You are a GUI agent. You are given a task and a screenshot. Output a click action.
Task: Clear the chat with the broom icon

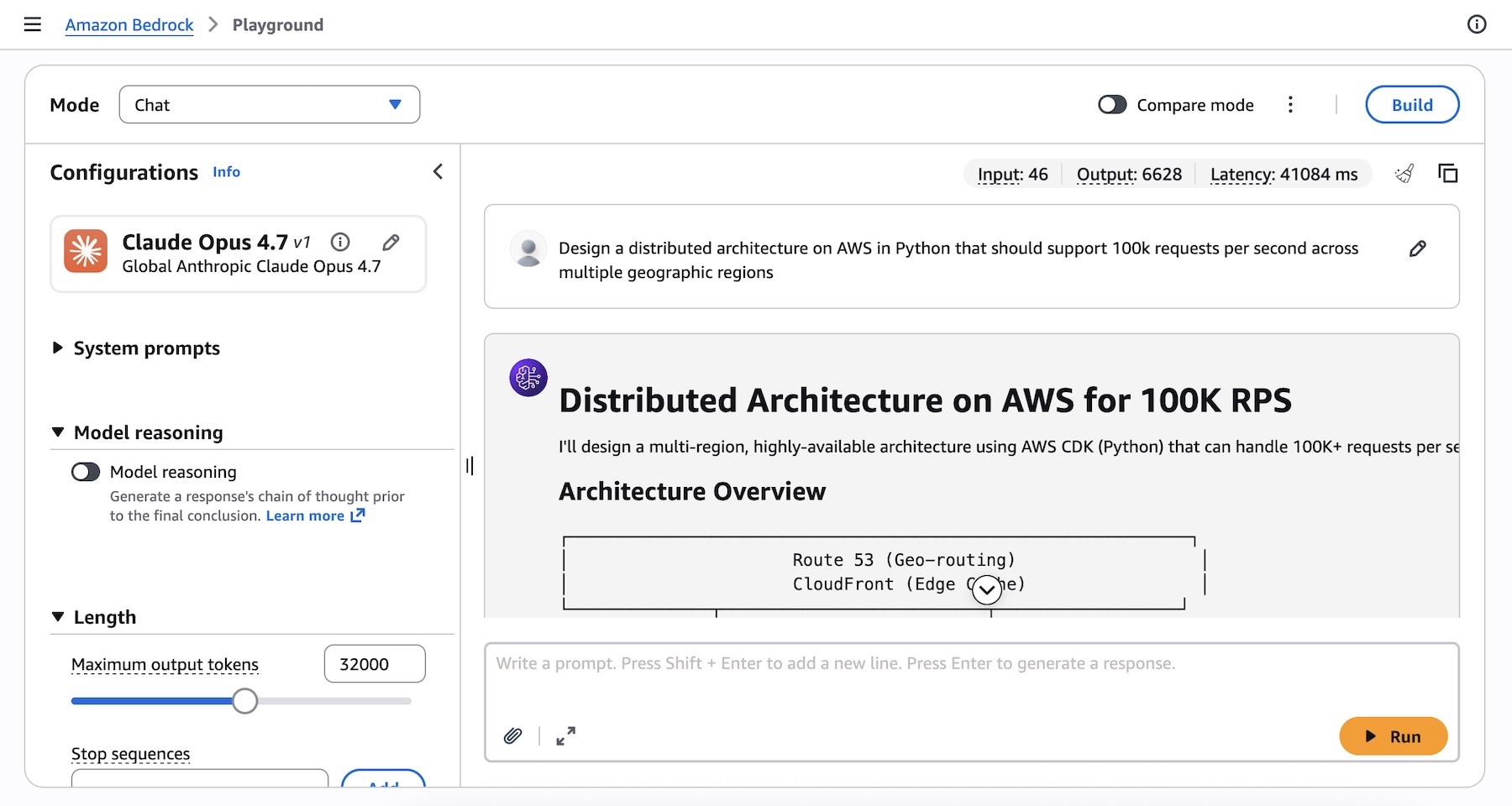click(1404, 173)
